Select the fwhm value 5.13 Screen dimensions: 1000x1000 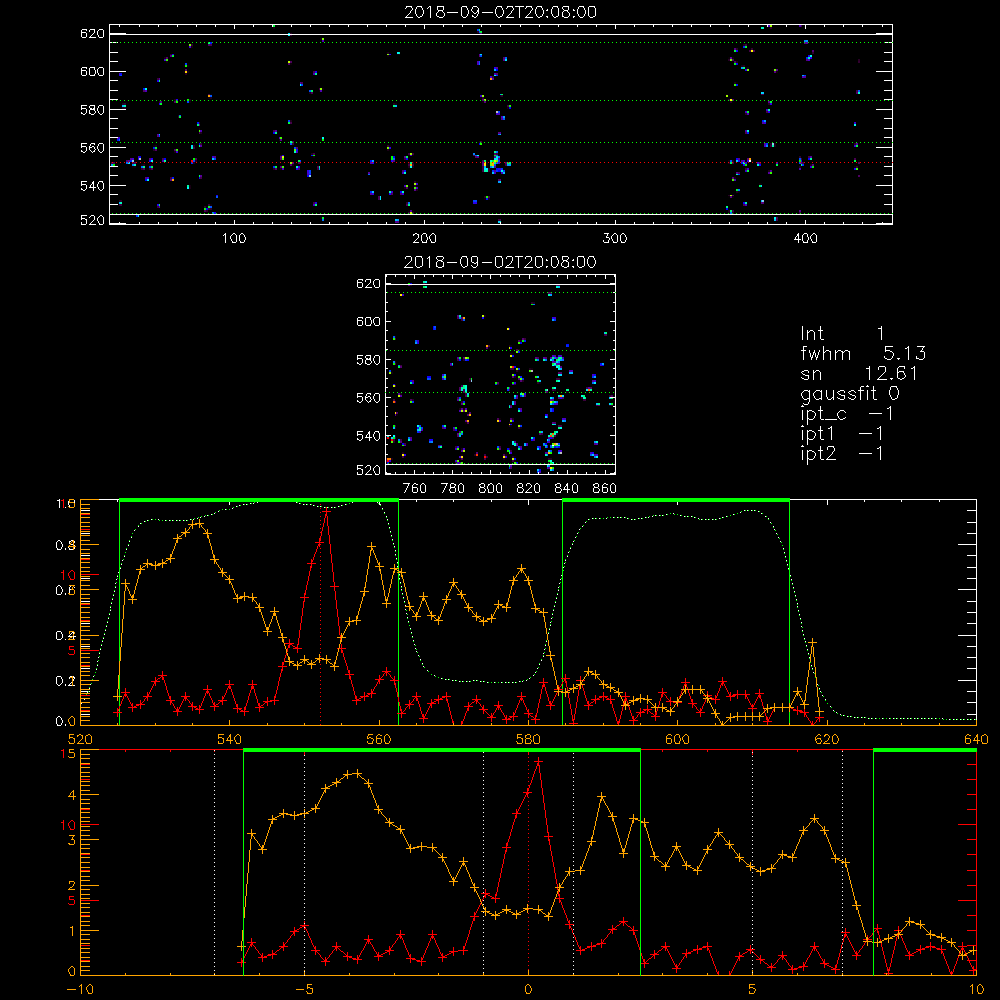click(x=904, y=353)
